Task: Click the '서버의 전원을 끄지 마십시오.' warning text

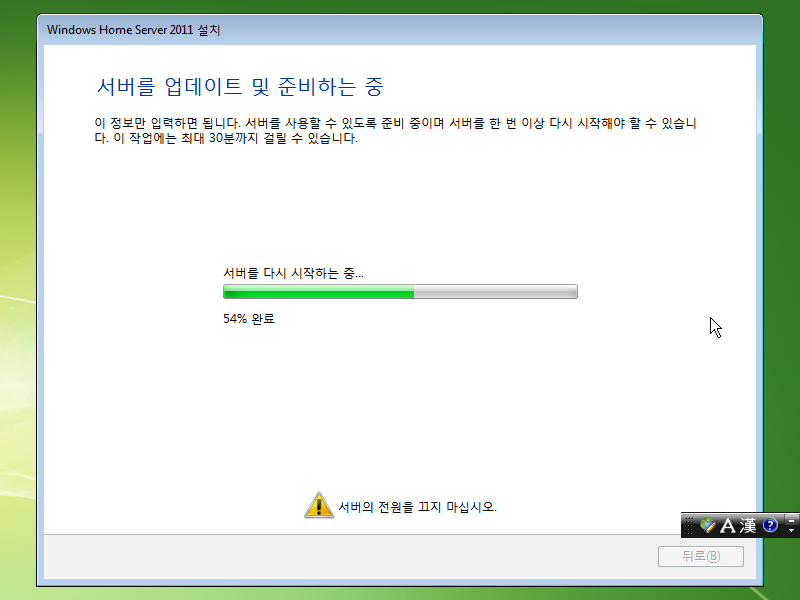Action: coord(417,507)
